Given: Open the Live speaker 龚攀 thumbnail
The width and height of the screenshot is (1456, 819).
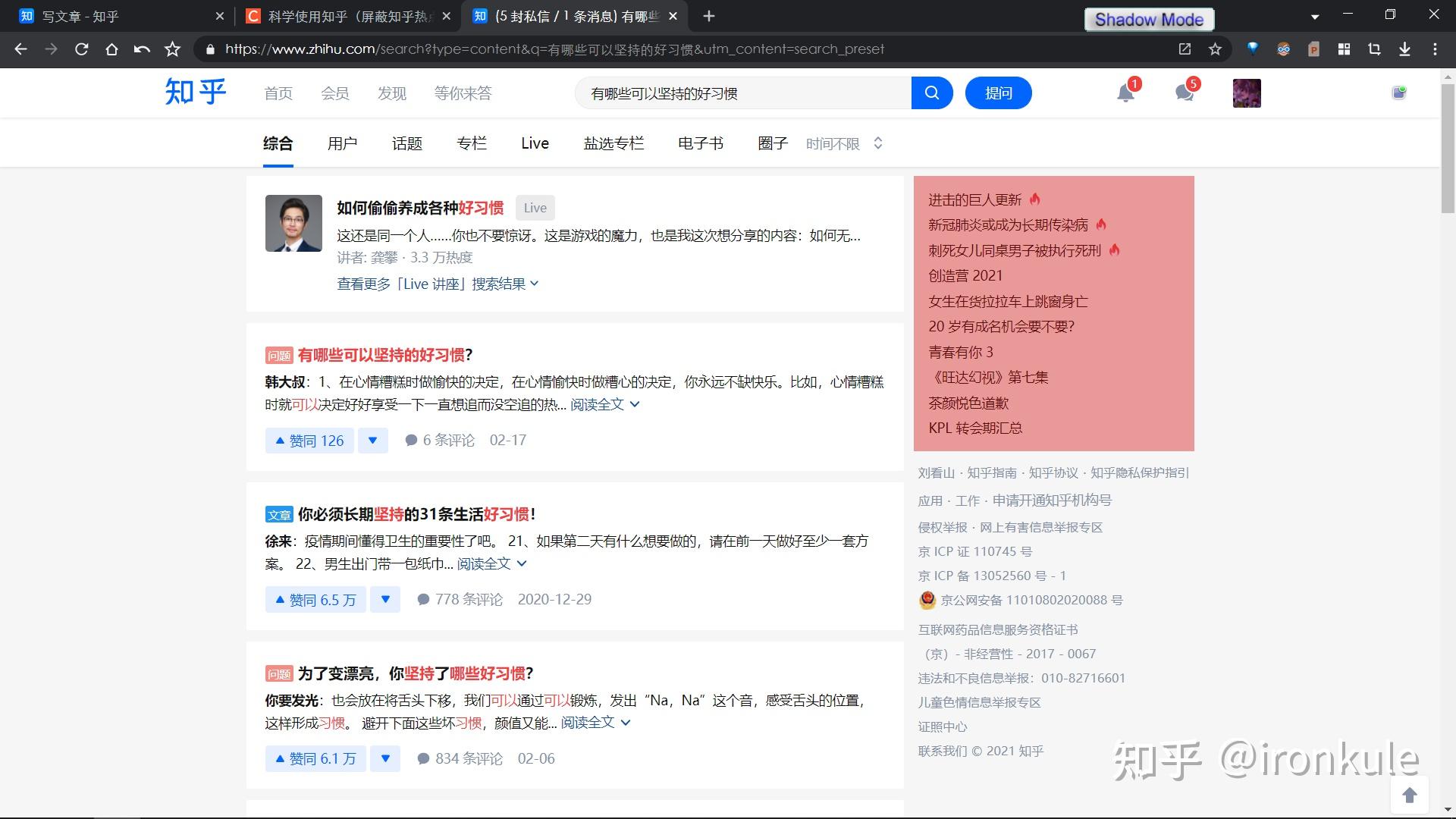Looking at the screenshot, I should (x=293, y=224).
